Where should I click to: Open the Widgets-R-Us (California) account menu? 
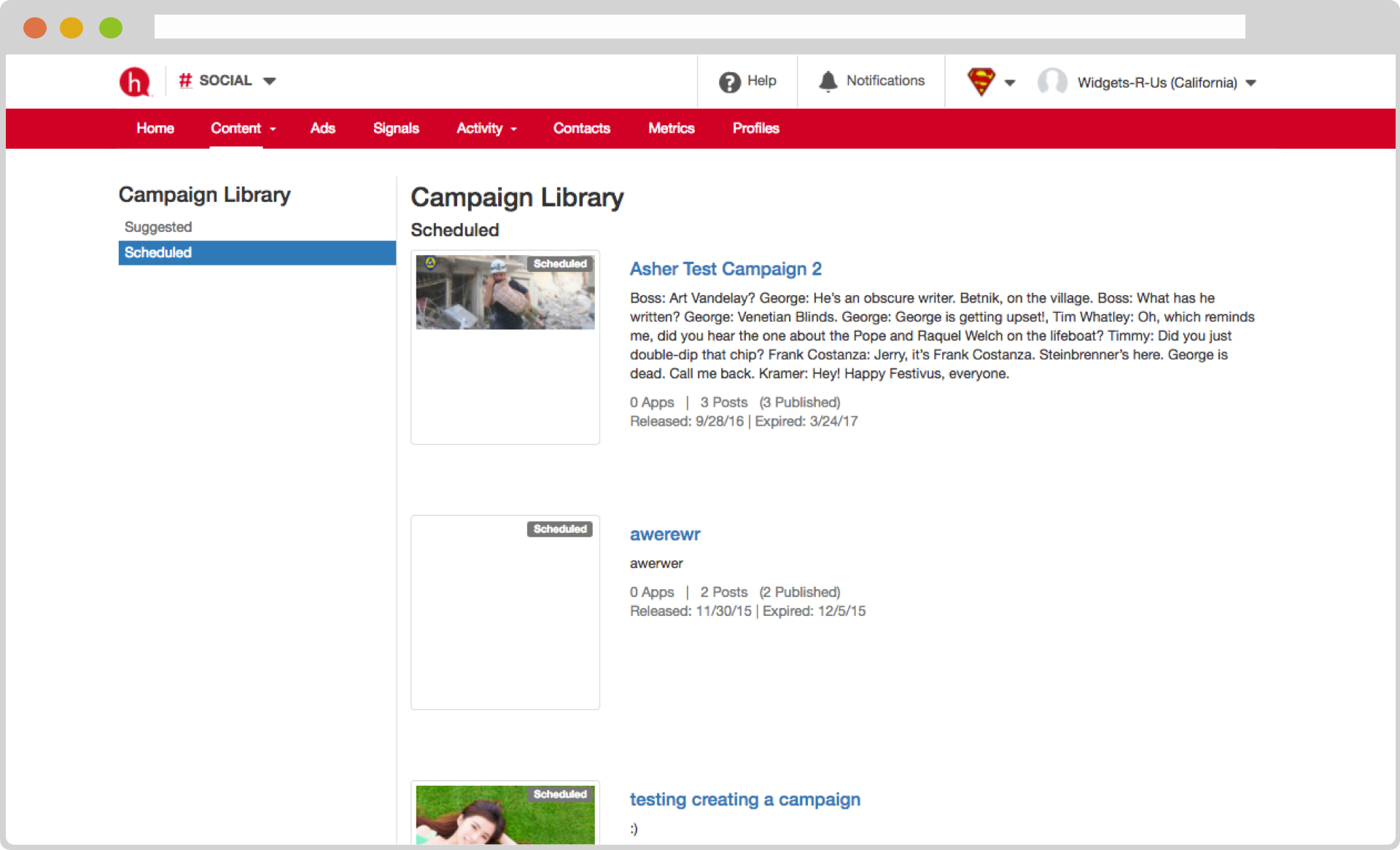[x=1167, y=82]
